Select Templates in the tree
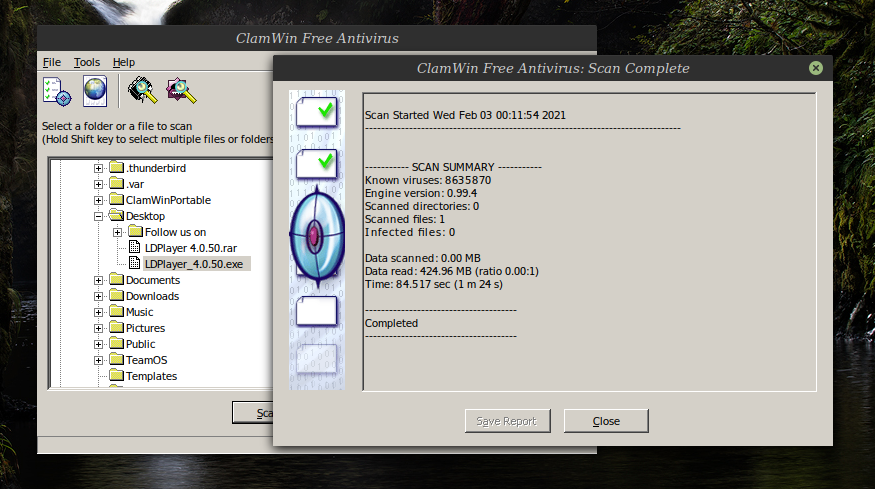The image size is (875, 489). point(151,376)
